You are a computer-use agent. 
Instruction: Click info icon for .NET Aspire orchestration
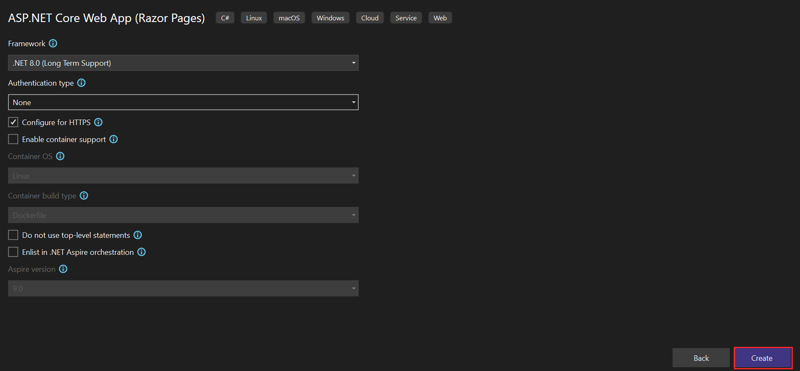[142, 252]
